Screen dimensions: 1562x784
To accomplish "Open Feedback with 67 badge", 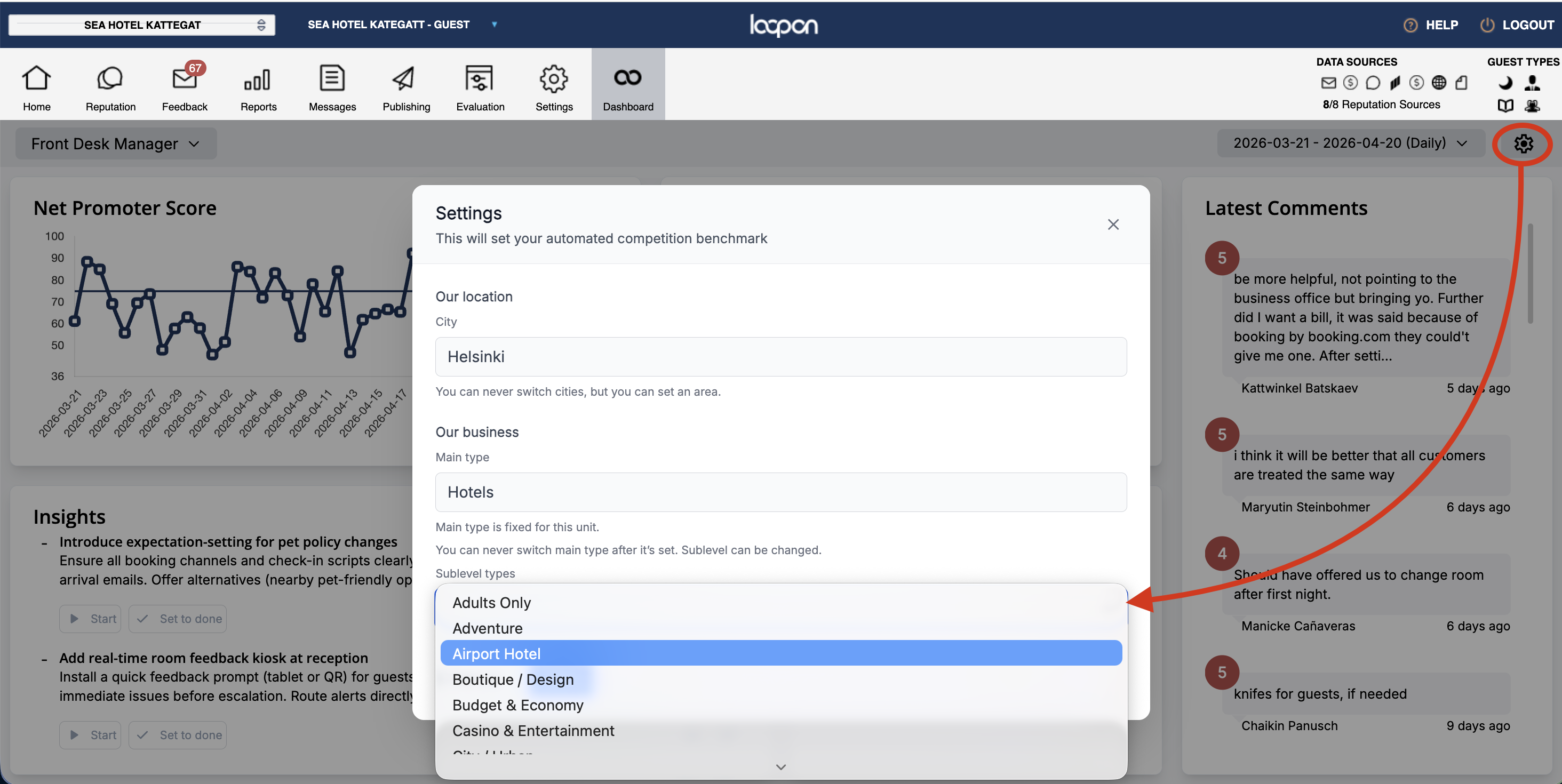I will [185, 88].
